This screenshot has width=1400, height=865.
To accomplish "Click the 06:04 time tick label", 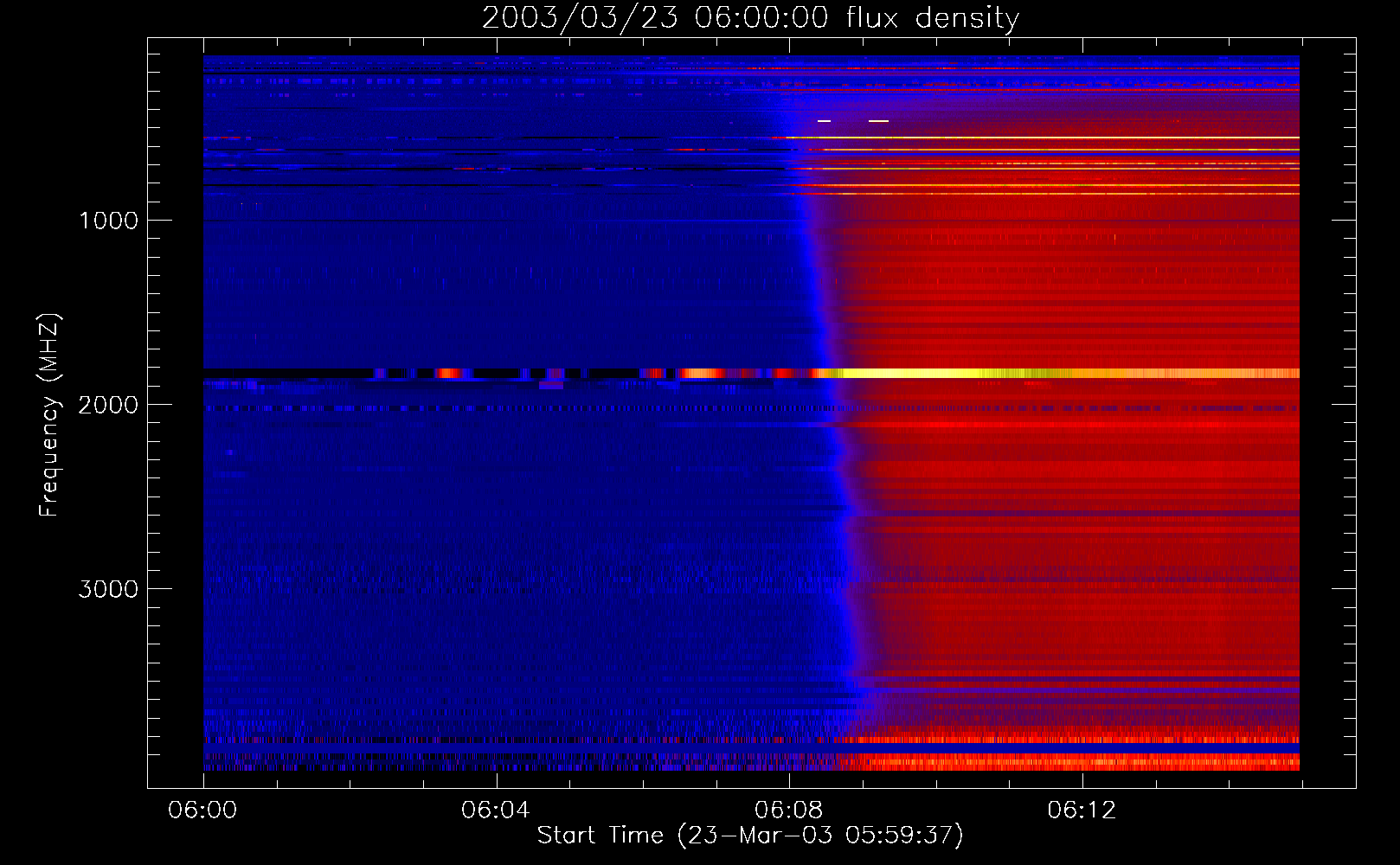I will pyautogui.click(x=496, y=811).
